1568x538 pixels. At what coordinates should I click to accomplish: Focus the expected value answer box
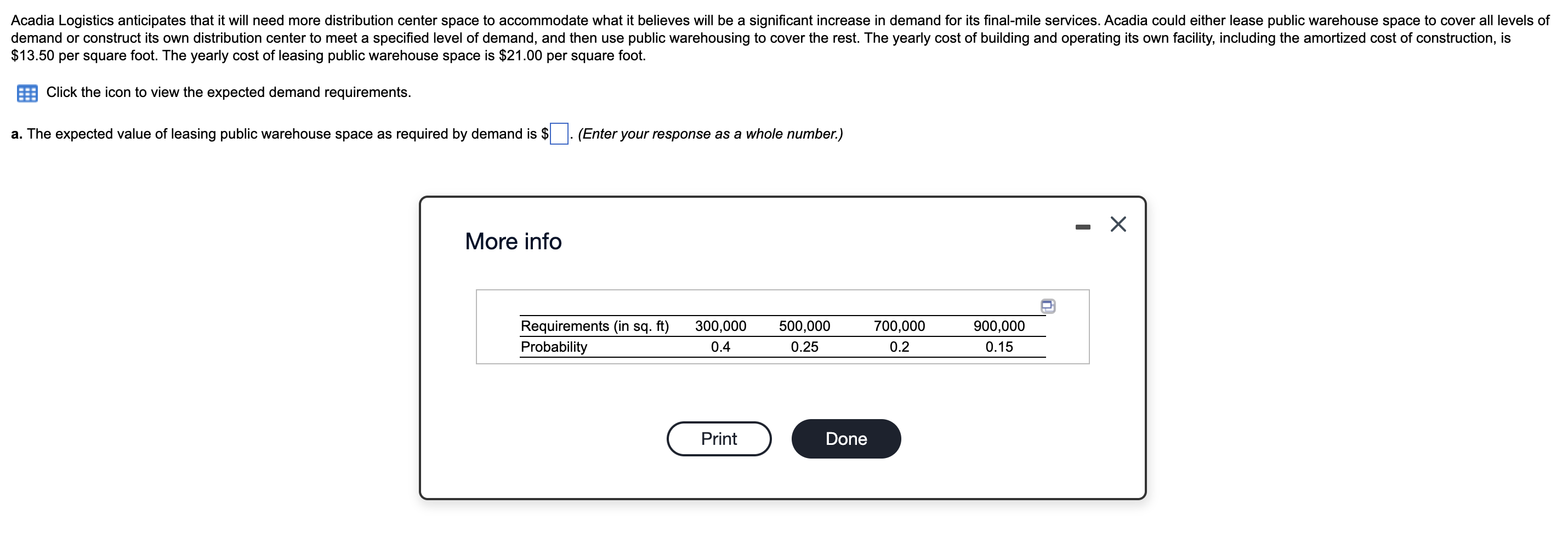pyautogui.click(x=559, y=134)
